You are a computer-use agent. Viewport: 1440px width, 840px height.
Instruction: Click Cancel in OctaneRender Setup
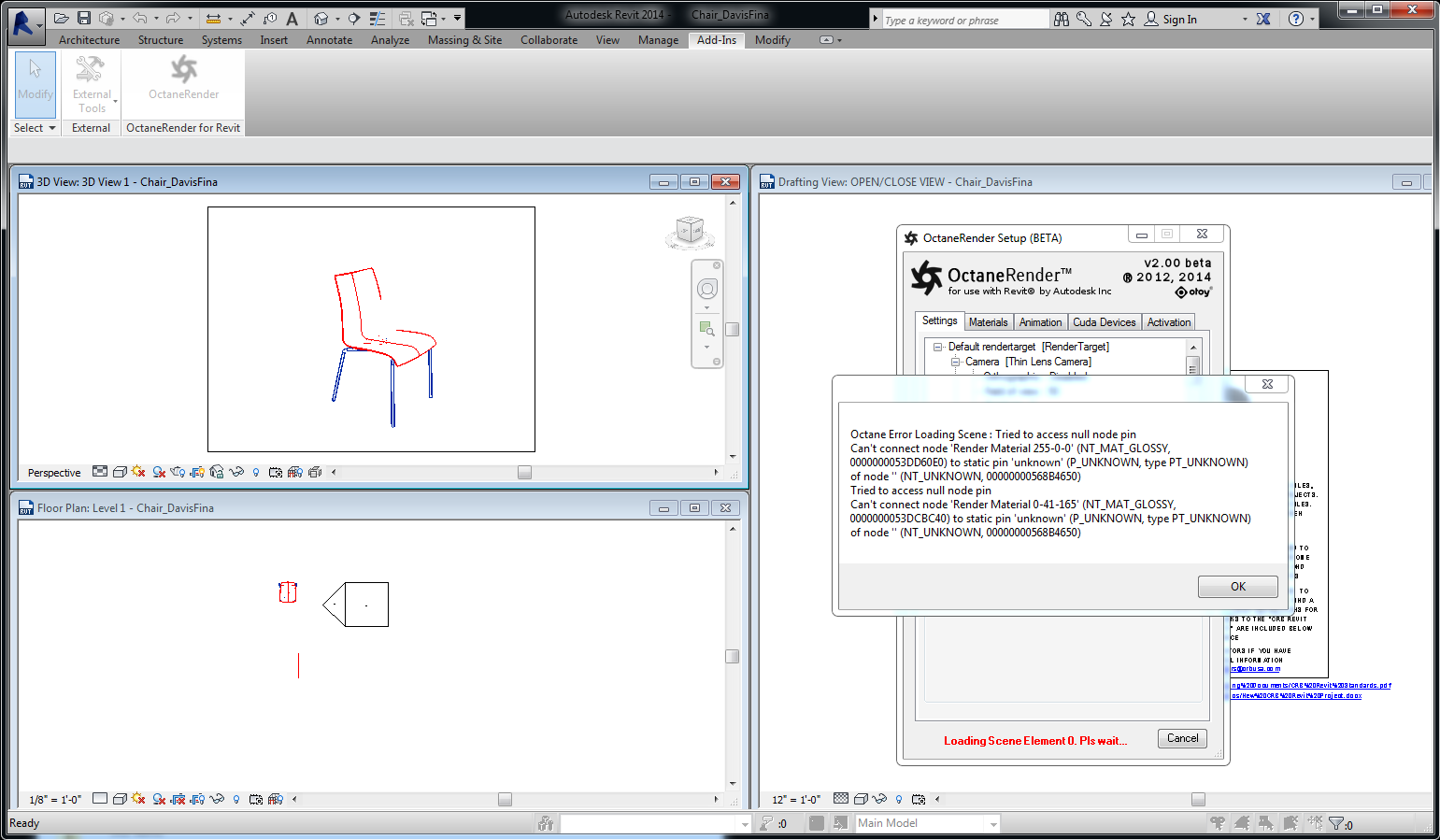tap(1182, 738)
